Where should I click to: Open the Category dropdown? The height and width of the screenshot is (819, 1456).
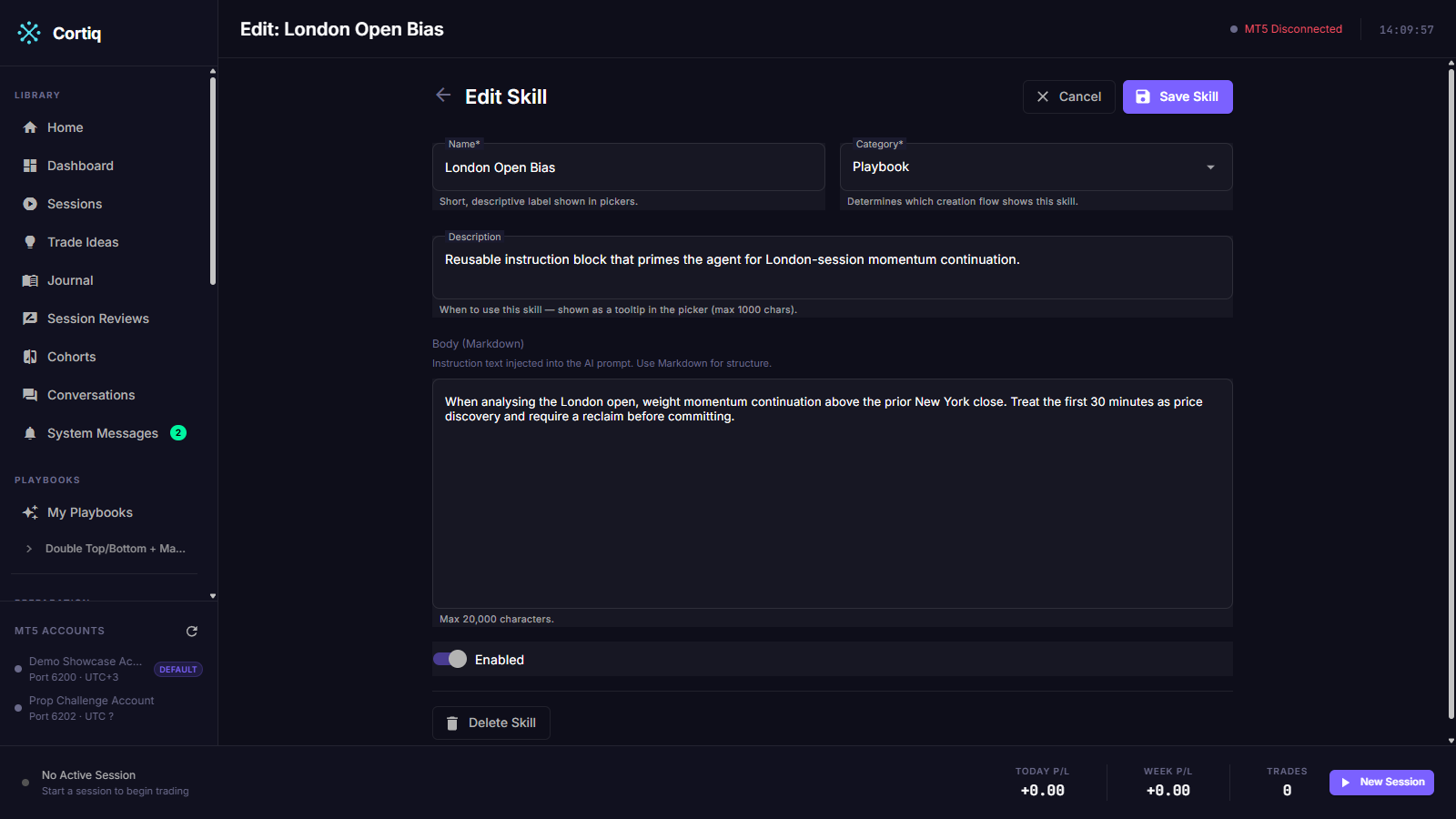pos(1036,167)
